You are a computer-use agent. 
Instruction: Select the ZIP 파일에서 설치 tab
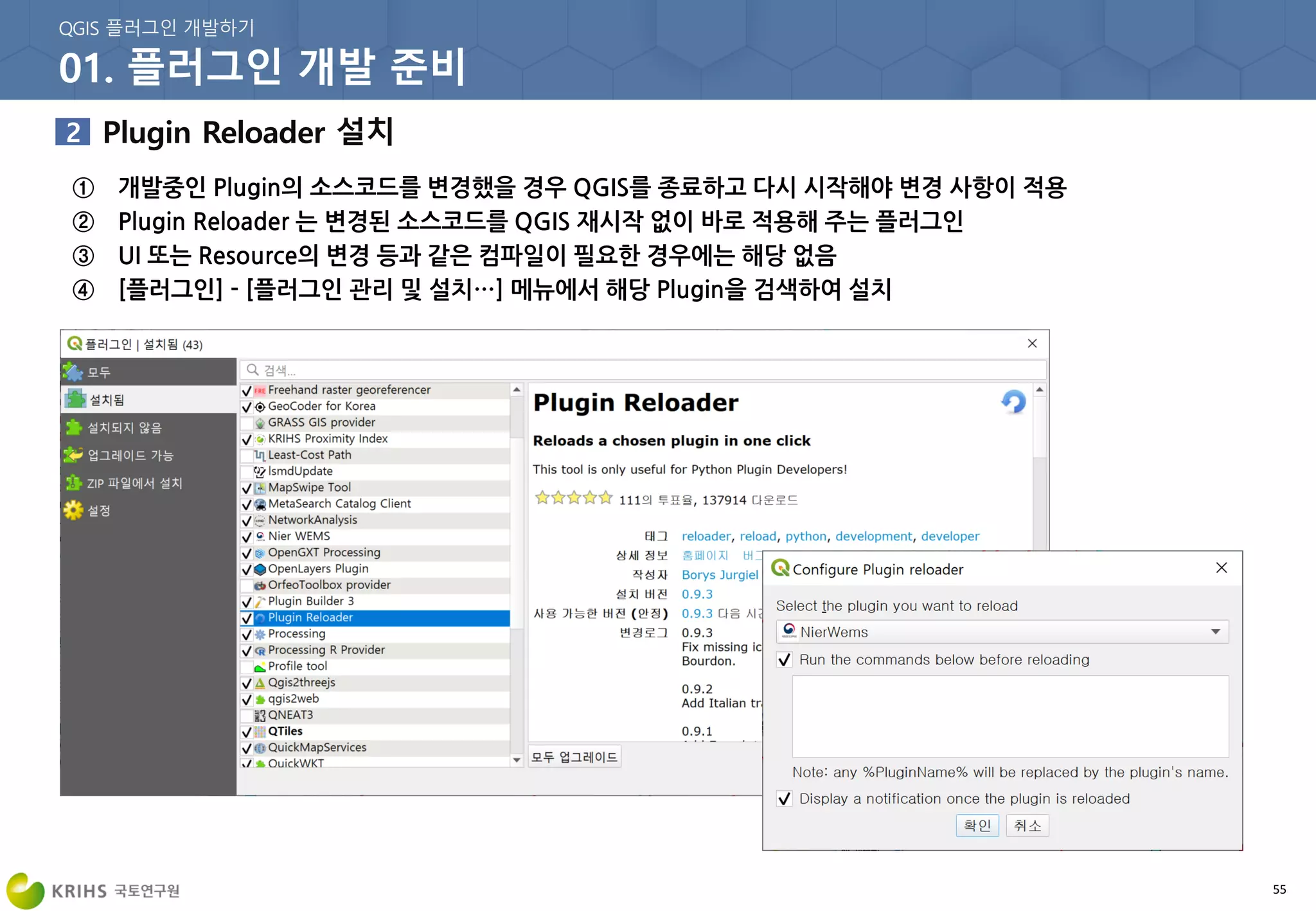click(148, 482)
